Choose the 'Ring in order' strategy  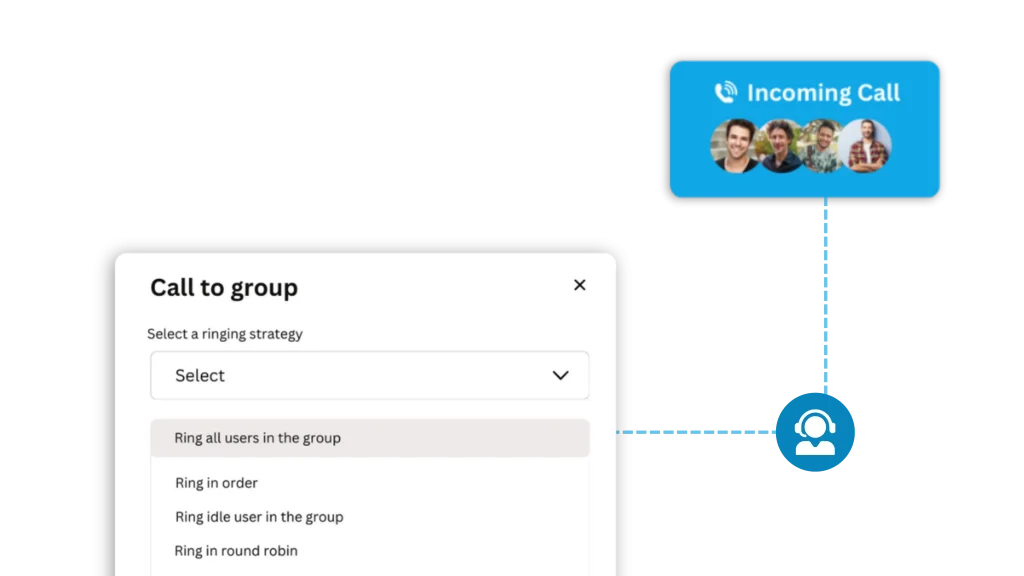point(216,483)
